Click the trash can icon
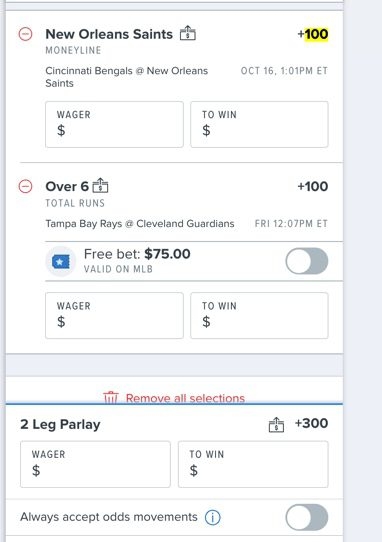The width and height of the screenshot is (382, 542). pyautogui.click(x=111, y=398)
